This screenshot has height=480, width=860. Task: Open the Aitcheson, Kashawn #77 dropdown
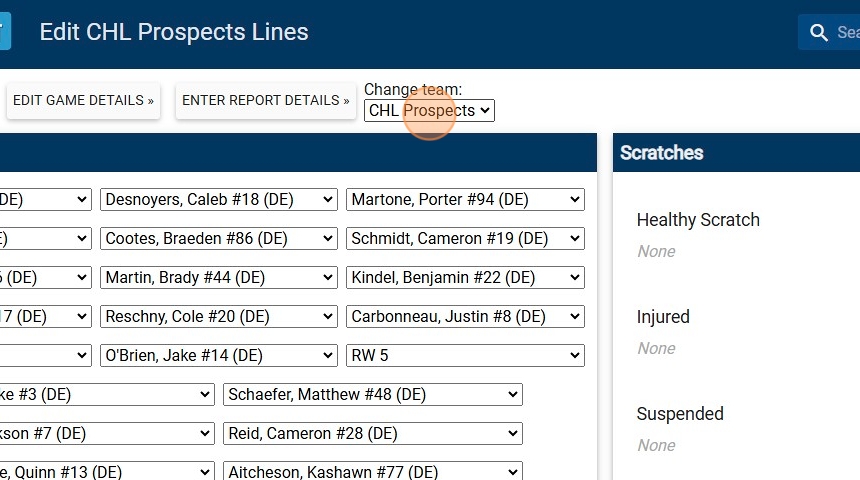[373, 472]
